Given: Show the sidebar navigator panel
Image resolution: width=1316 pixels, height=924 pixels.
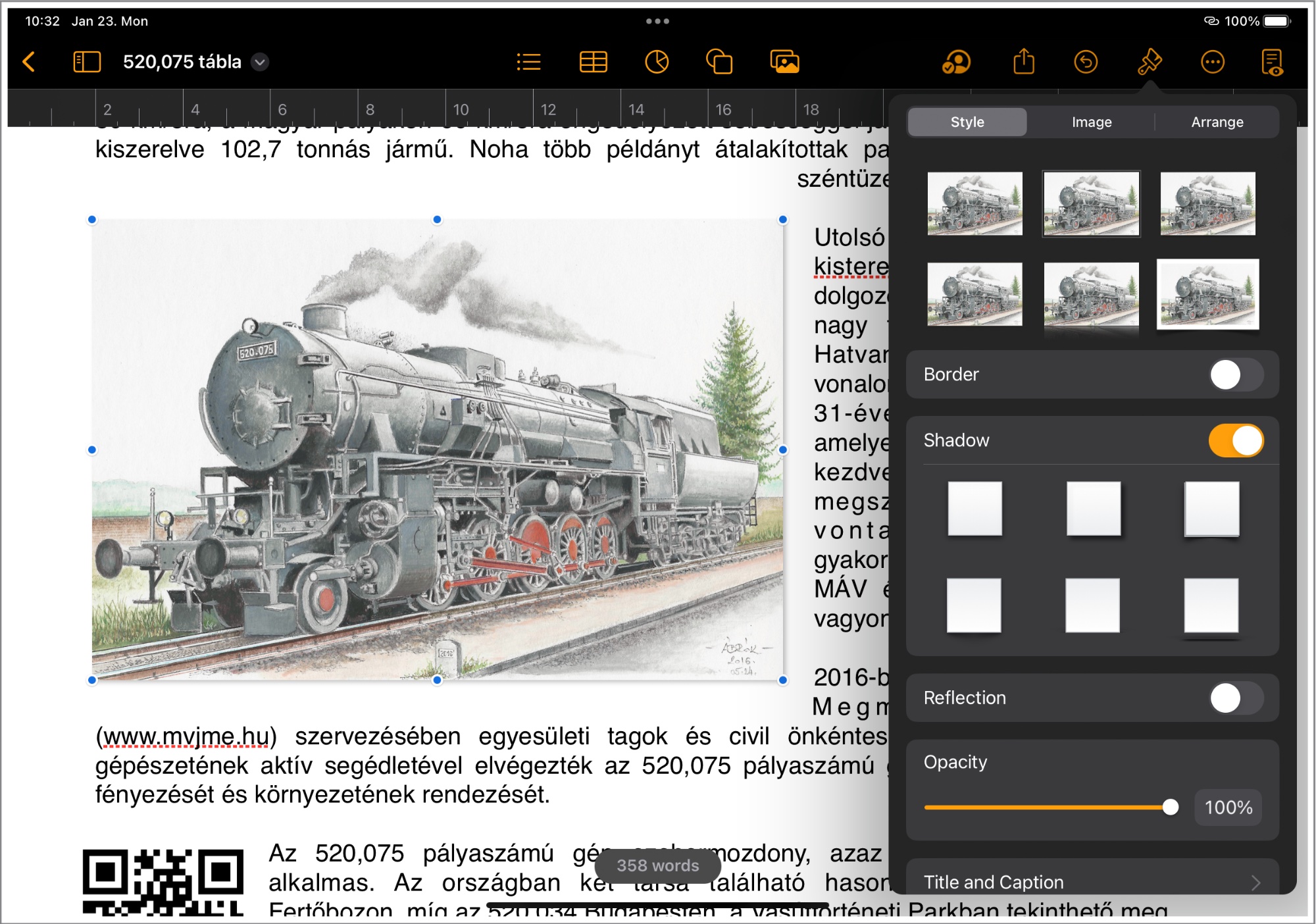Looking at the screenshot, I should tap(87, 62).
